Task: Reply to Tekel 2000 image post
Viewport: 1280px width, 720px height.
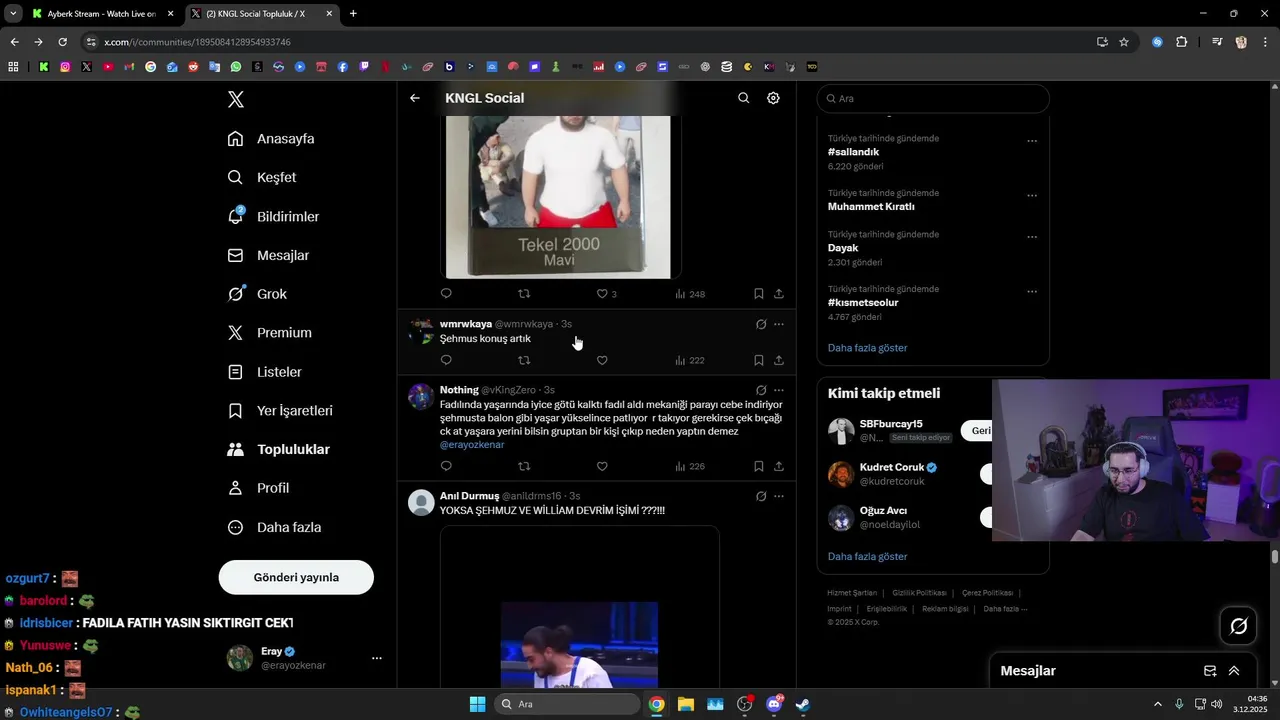Action: [x=446, y=294]
